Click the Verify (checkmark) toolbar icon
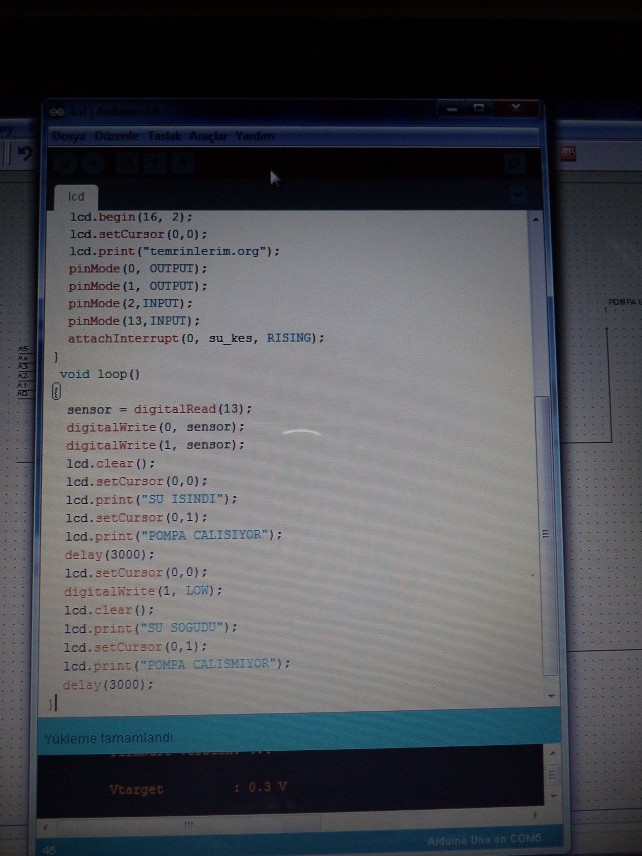The width and height of the screenshot is (642, 856). click(x=66, y=163)
